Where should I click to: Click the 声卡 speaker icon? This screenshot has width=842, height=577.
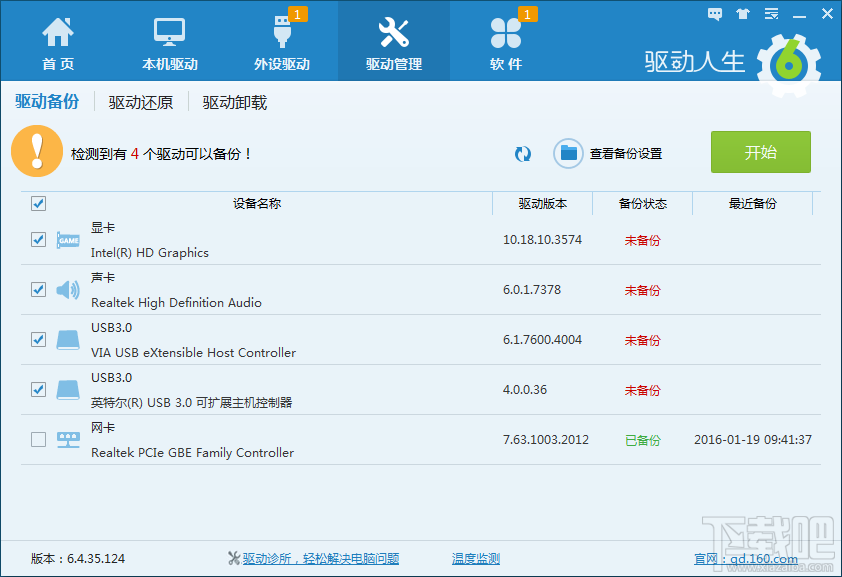tap(68, 290)
